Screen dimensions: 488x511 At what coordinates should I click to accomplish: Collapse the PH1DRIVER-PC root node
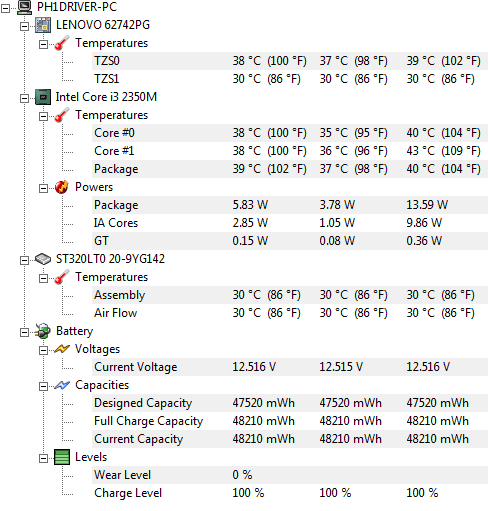pyautogui.click(x=6, y=8)
